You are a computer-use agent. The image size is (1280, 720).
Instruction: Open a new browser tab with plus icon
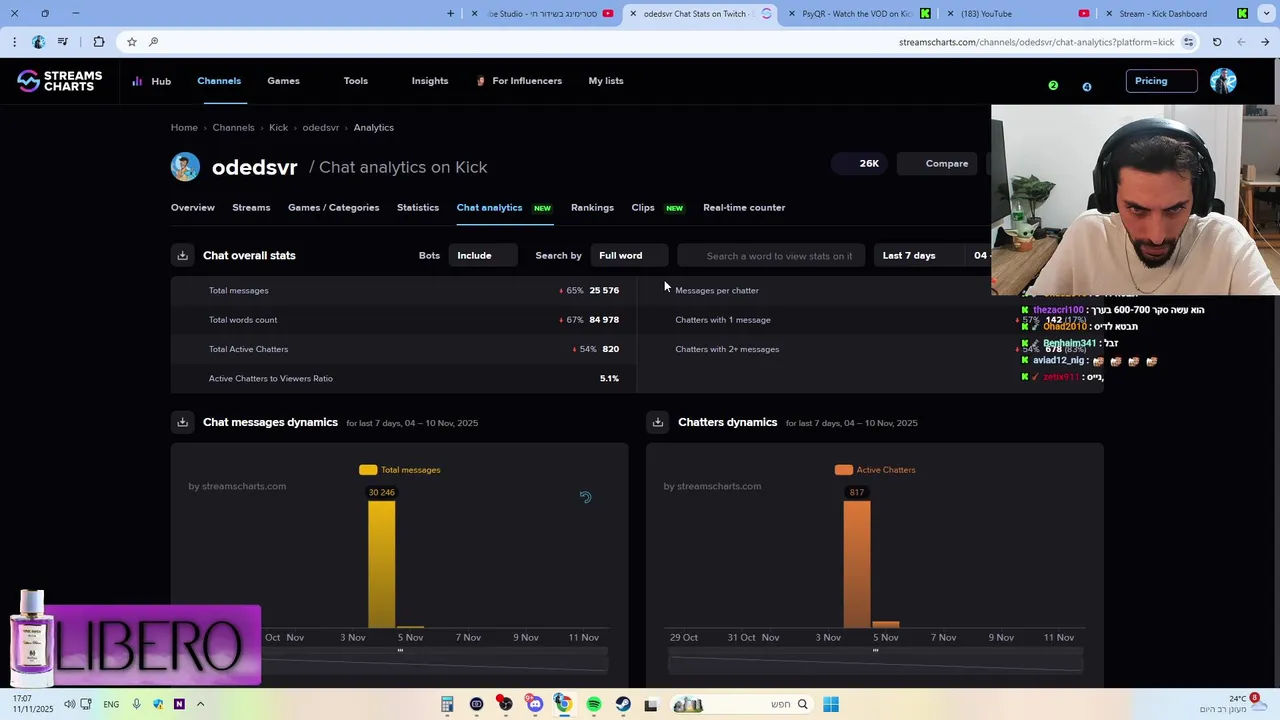450,14
